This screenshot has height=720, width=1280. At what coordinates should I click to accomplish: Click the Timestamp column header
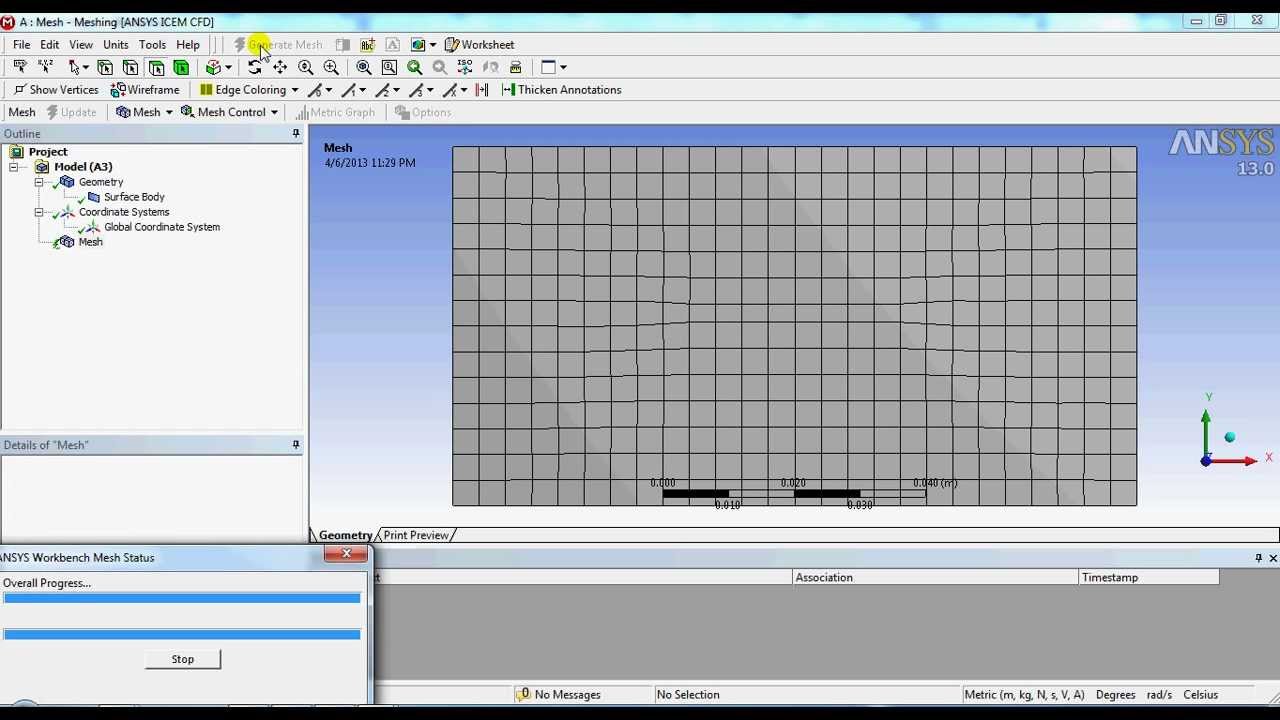pos(1149,577)
